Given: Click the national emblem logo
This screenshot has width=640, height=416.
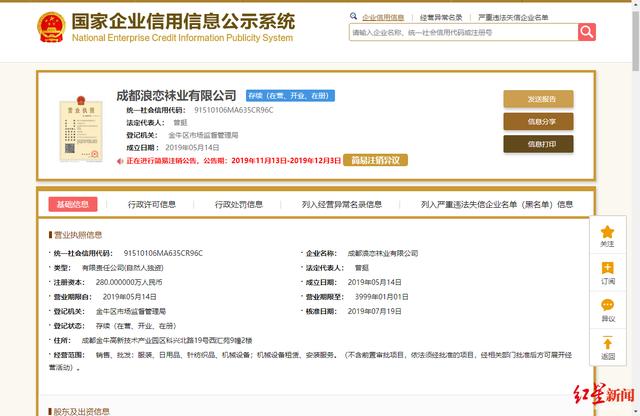Looking at the screenshot, I should click(x=51, y=27).
